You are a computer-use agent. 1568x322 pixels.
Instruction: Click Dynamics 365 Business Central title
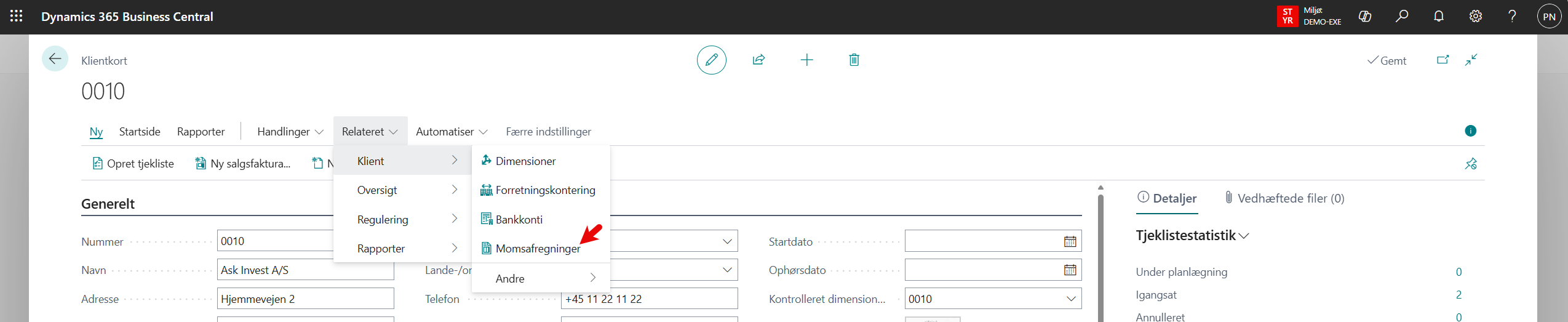[x=127, y=17]
